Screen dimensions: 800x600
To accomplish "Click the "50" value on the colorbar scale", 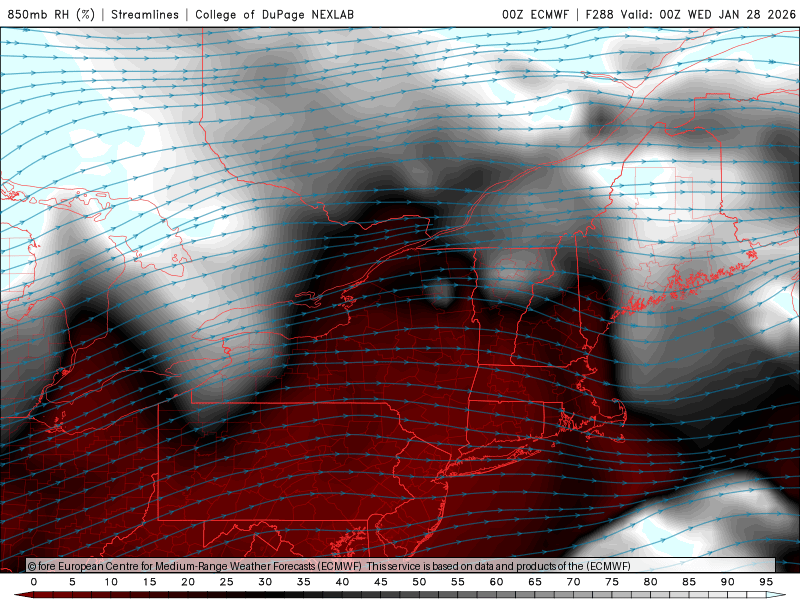I will [419, 582].
